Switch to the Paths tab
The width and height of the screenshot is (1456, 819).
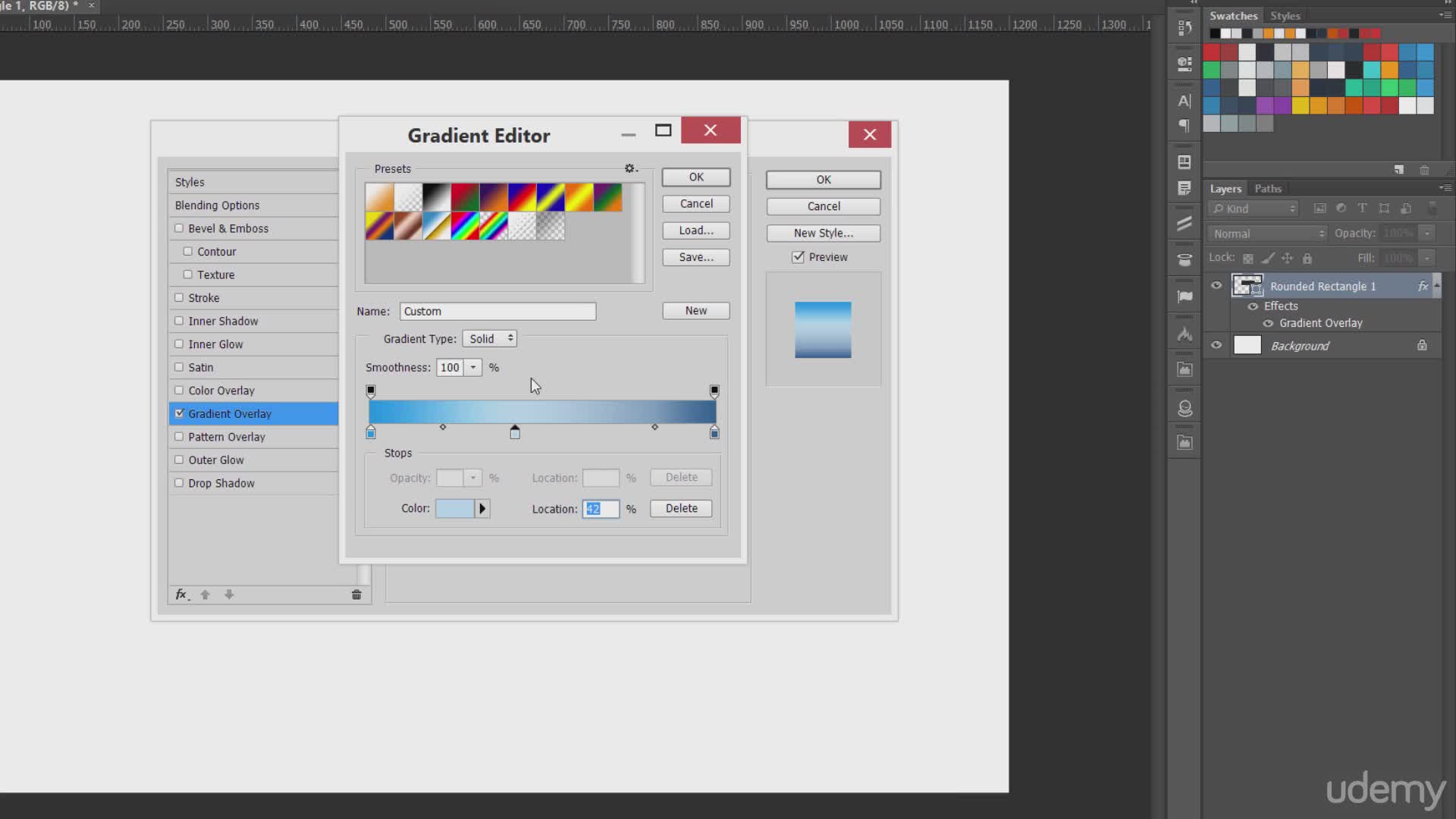[1267, 189]
